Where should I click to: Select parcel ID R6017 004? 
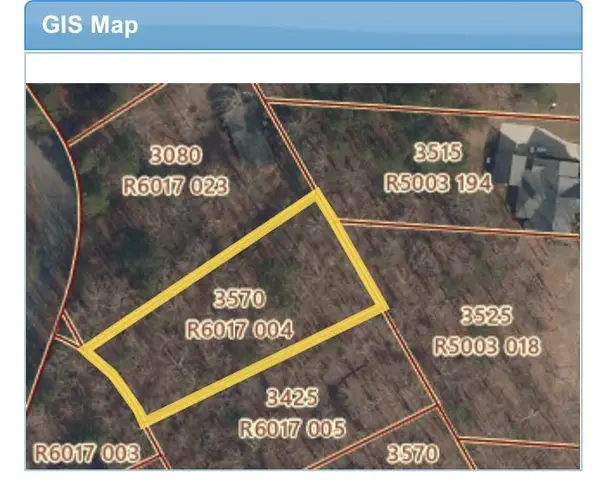click(240, 329)
